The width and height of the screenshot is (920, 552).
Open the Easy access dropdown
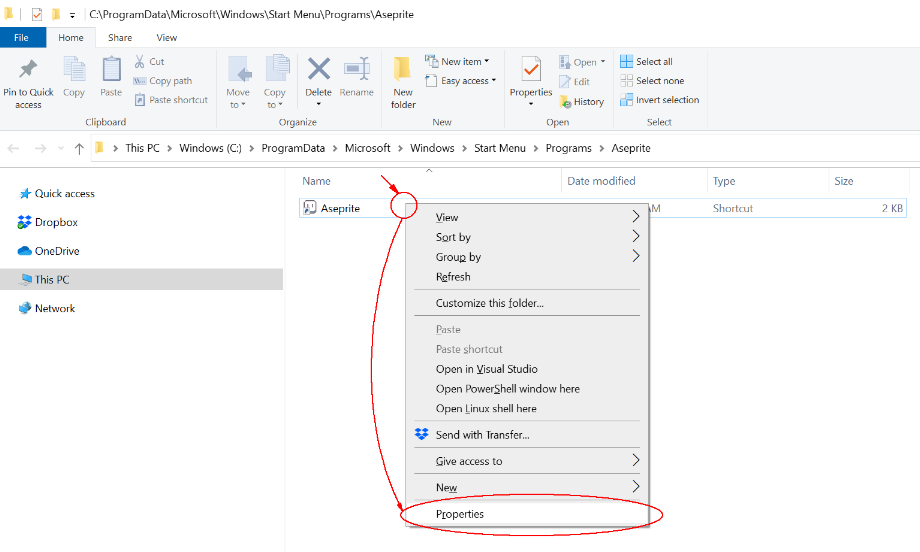[462, 81]
